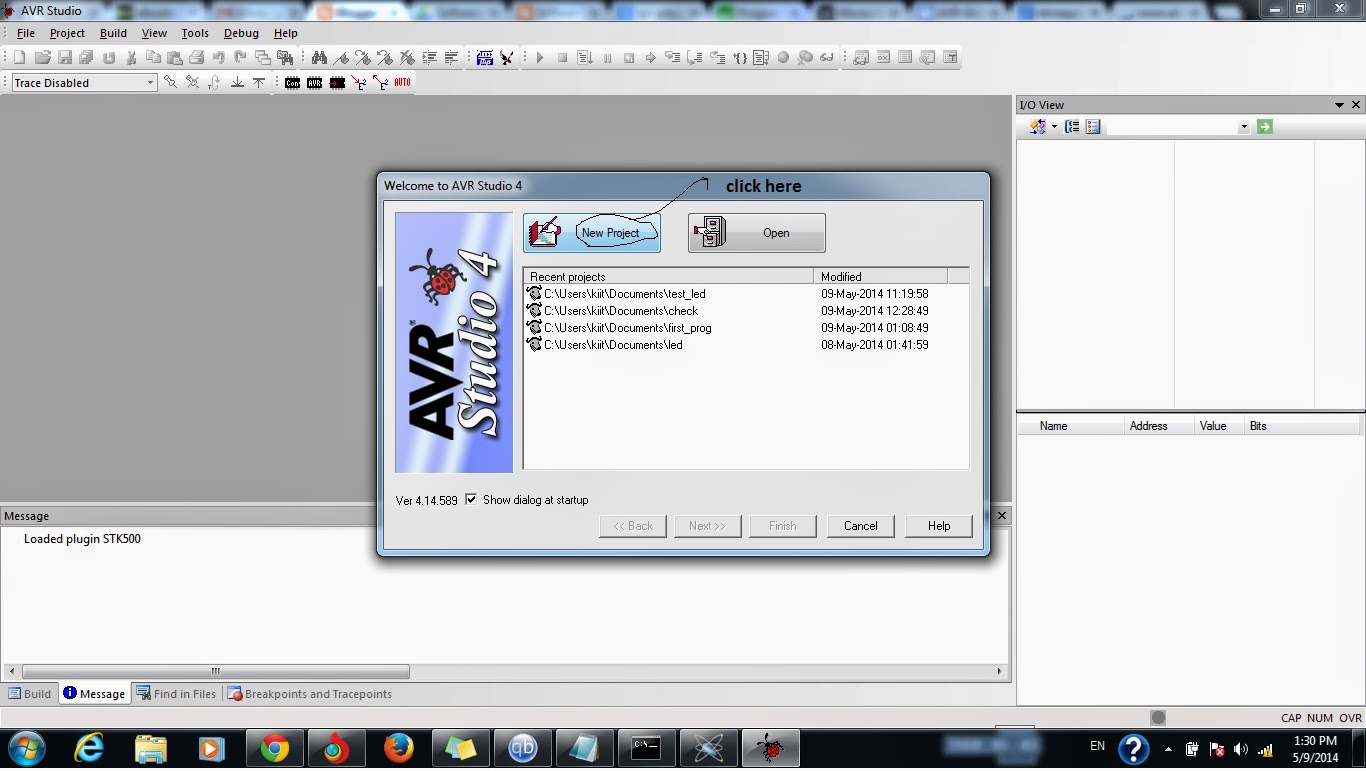The width and height of the screenshot is (1366, 771).
Task: Click the Open File folder toolbar icon
Action: point(42,58)
